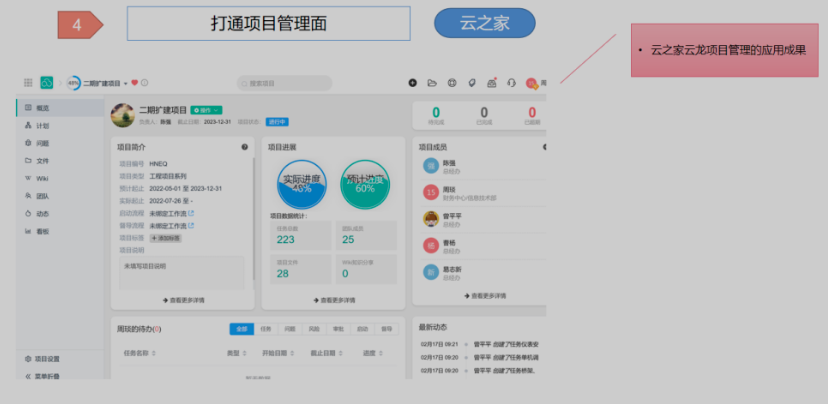Switch to the 启动 filter tab
This screenshot has height=404, width=828.
(x=363, y=329)
